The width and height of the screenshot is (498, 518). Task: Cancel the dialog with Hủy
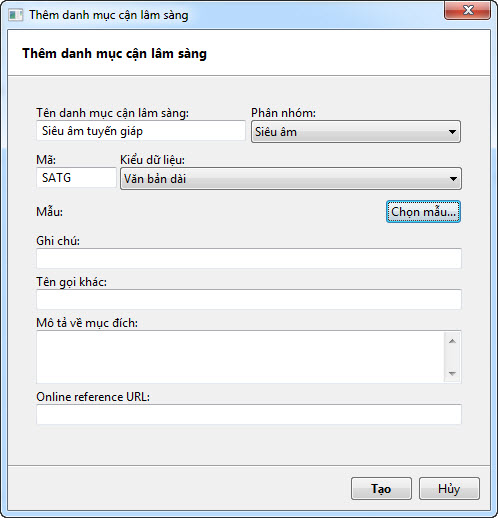[449, 489]
